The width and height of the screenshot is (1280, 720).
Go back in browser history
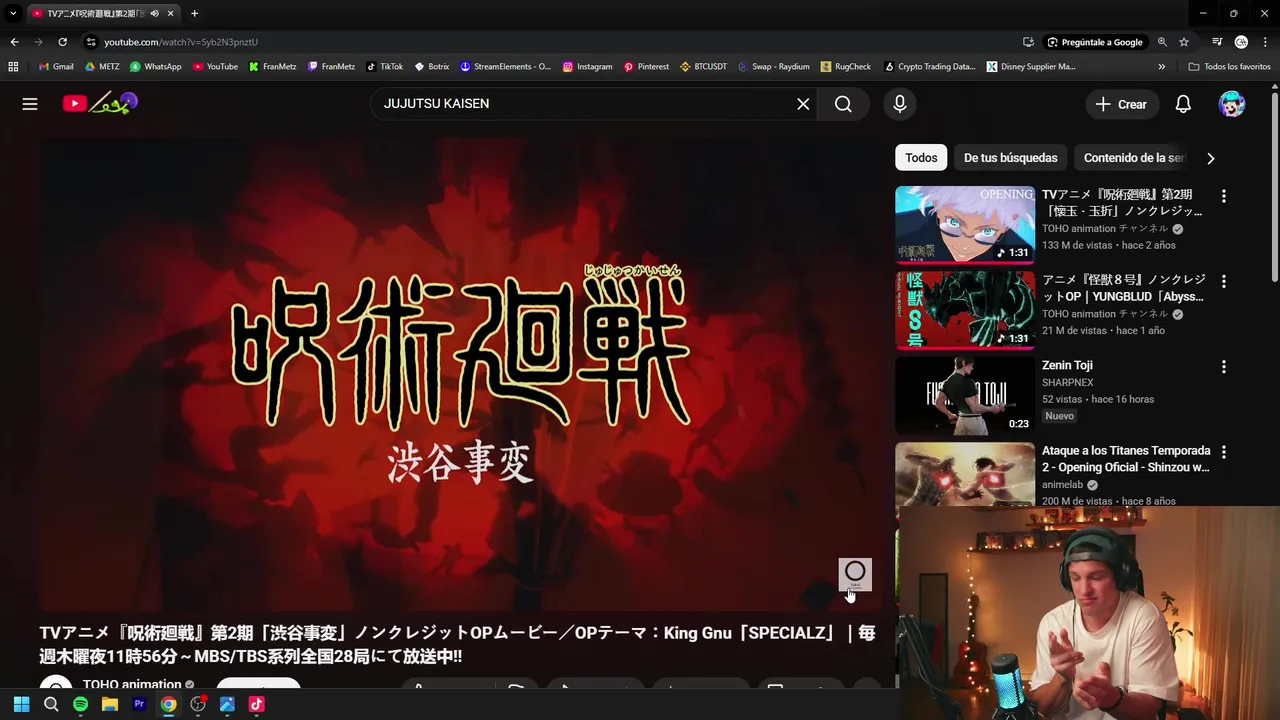pos(14,42)
